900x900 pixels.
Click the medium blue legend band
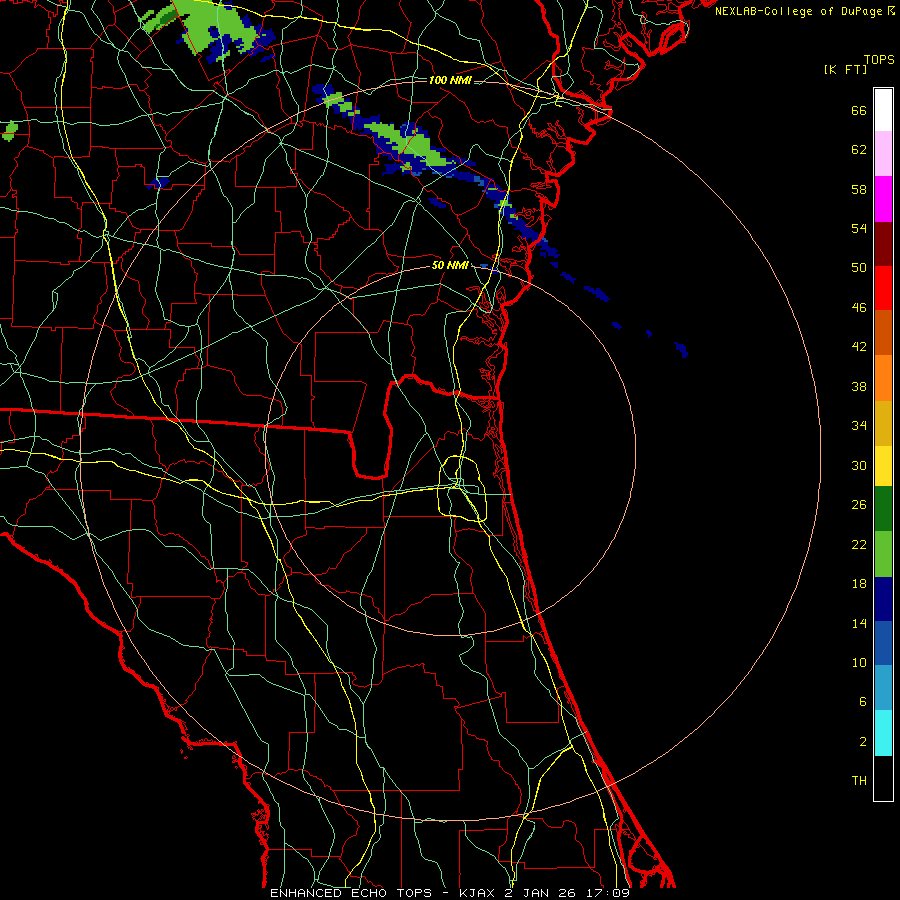click(x=883, y=643)
